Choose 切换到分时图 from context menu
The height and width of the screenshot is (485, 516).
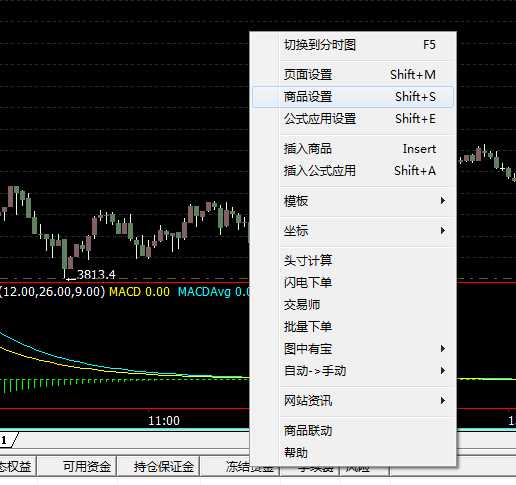(x=353, y=45)
